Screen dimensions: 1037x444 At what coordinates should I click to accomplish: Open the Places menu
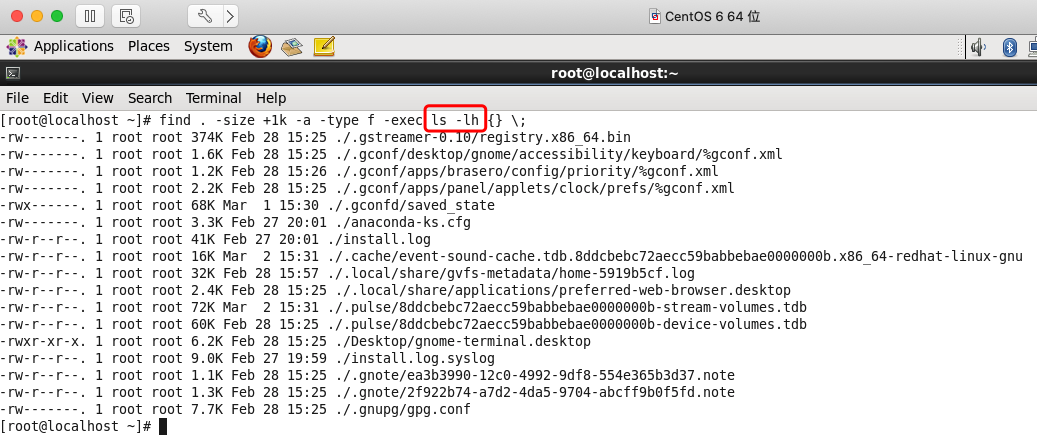coord(149,46)
